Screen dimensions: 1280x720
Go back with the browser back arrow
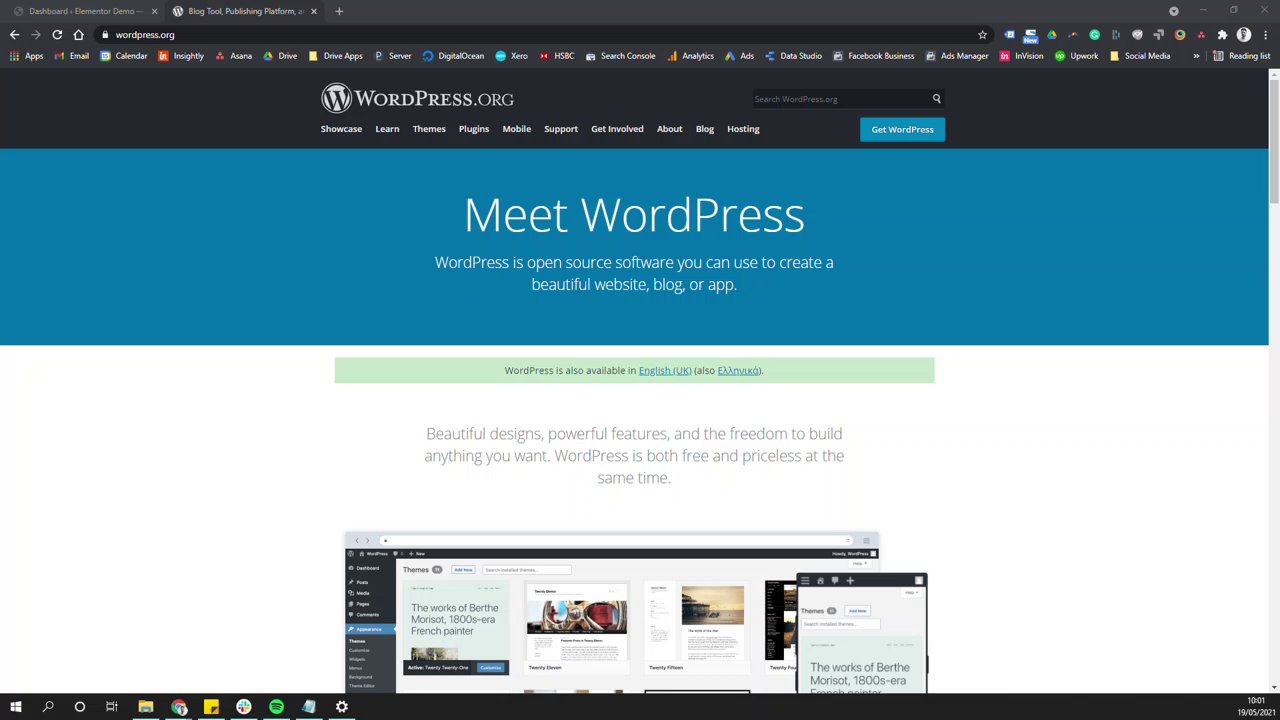(x=14, y=35)
